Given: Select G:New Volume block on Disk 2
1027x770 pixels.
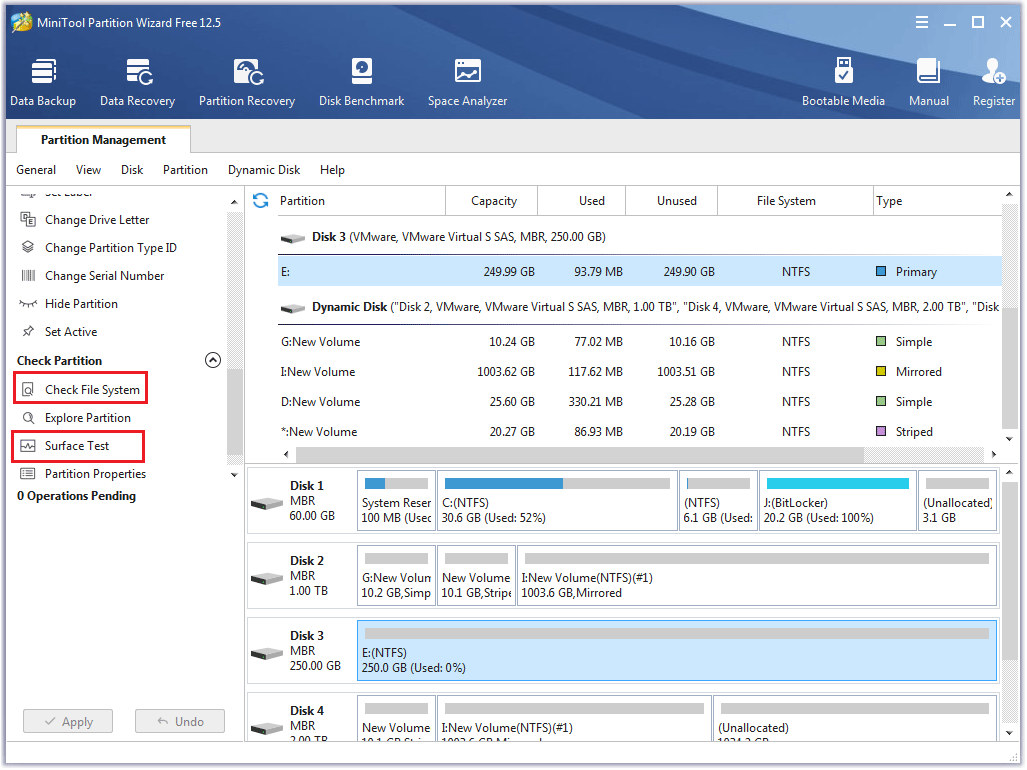Looking at the screenshot, I should [x=396, y=576].
